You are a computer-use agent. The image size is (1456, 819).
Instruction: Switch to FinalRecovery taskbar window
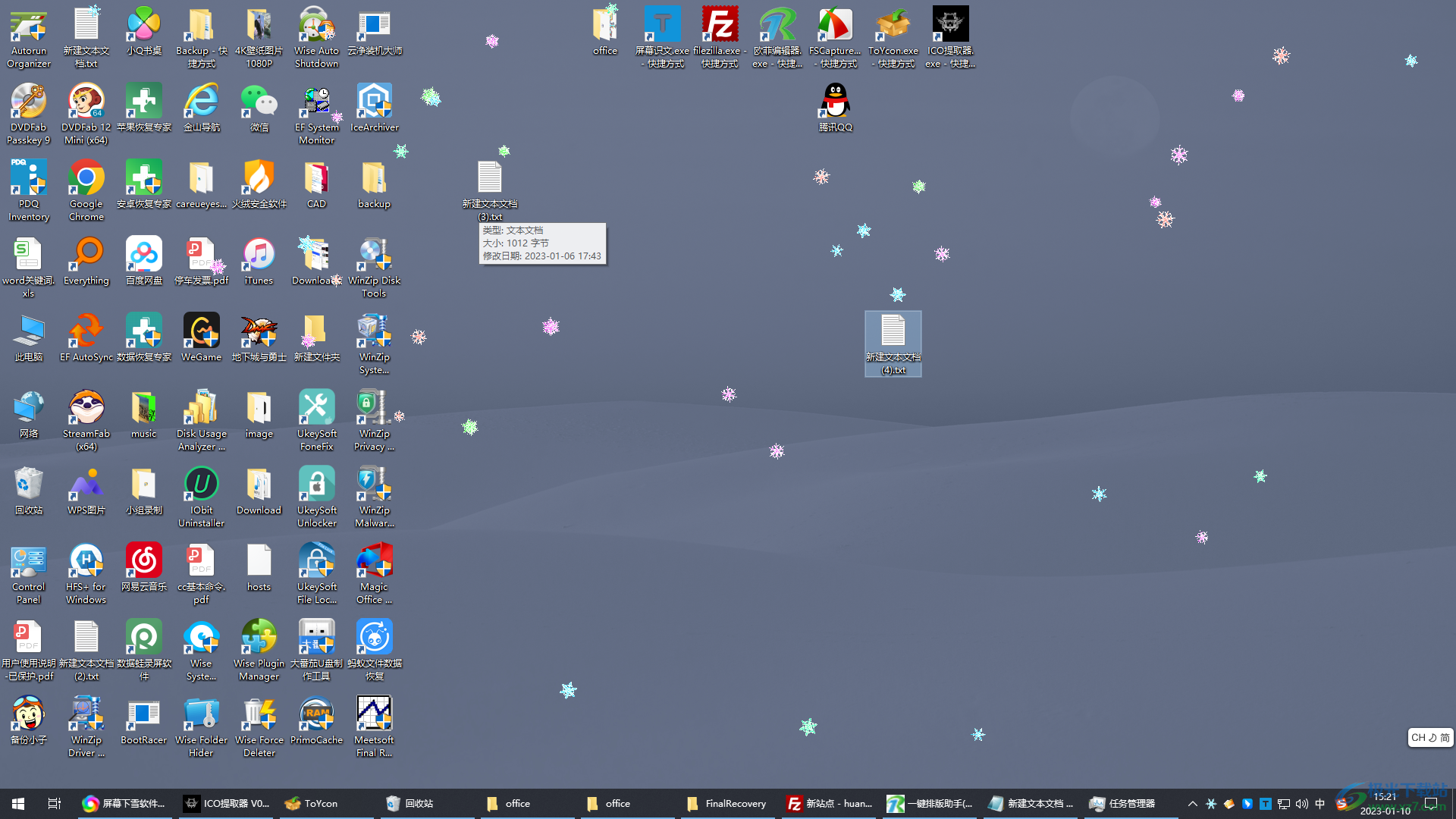pos(727,803)
